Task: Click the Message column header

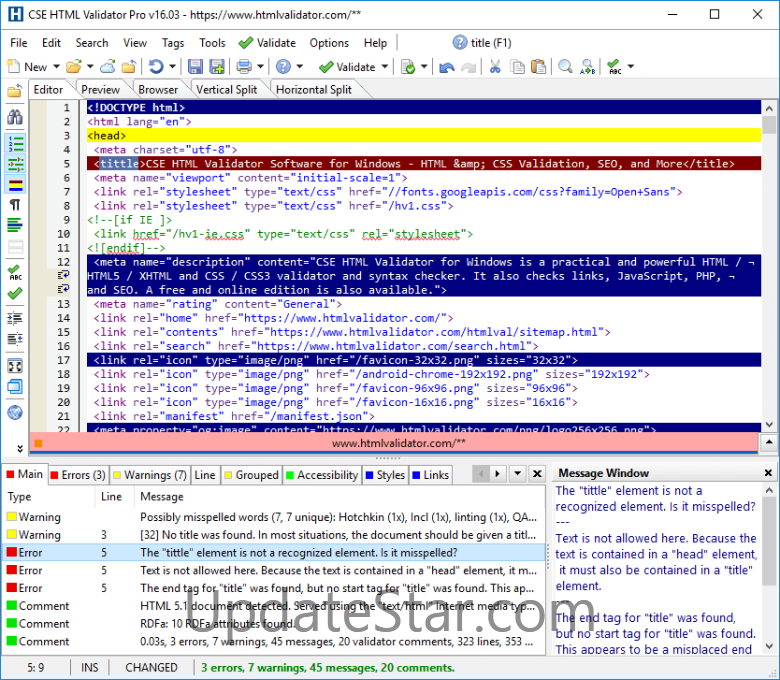Action: (162, 496)
